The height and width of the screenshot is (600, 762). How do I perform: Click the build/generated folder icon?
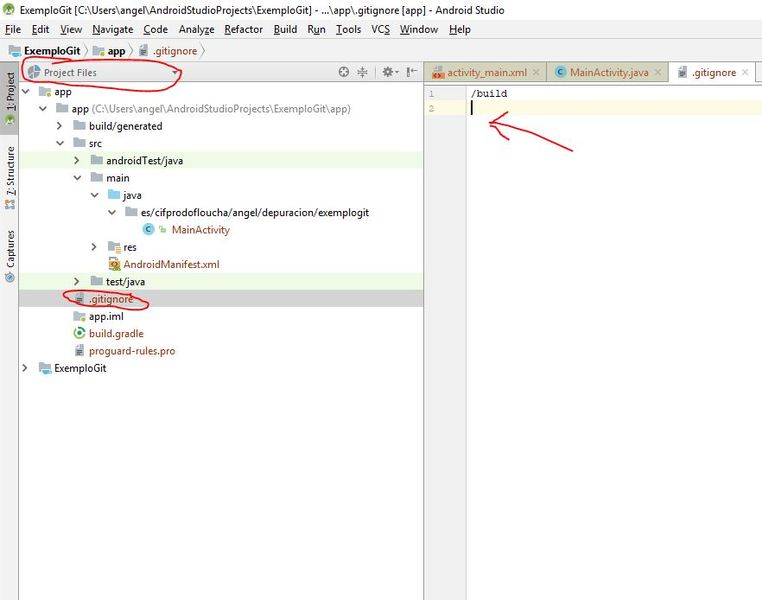(x=79, y=126)
